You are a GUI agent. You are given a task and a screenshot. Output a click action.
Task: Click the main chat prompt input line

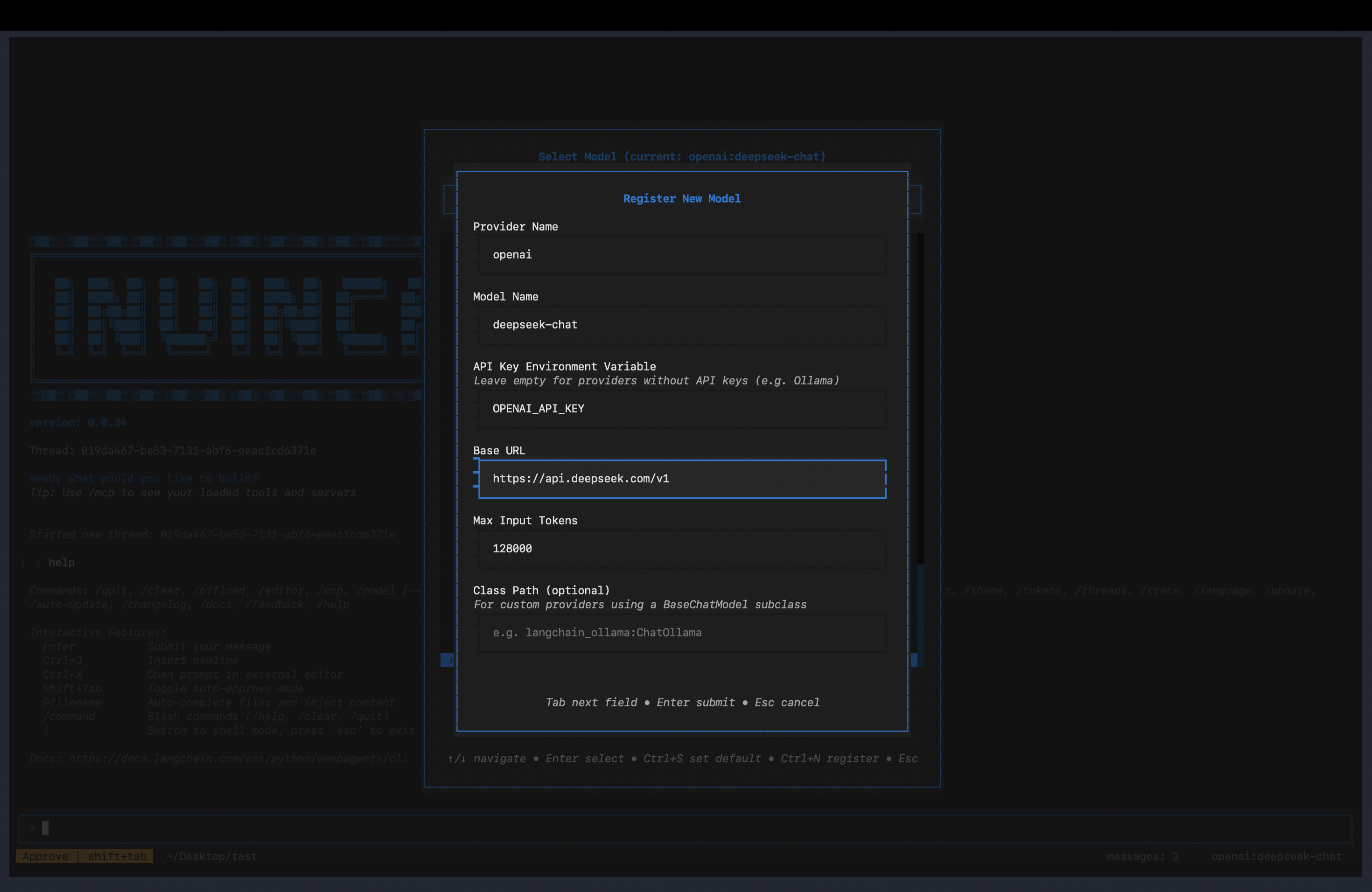coord(685,829)
